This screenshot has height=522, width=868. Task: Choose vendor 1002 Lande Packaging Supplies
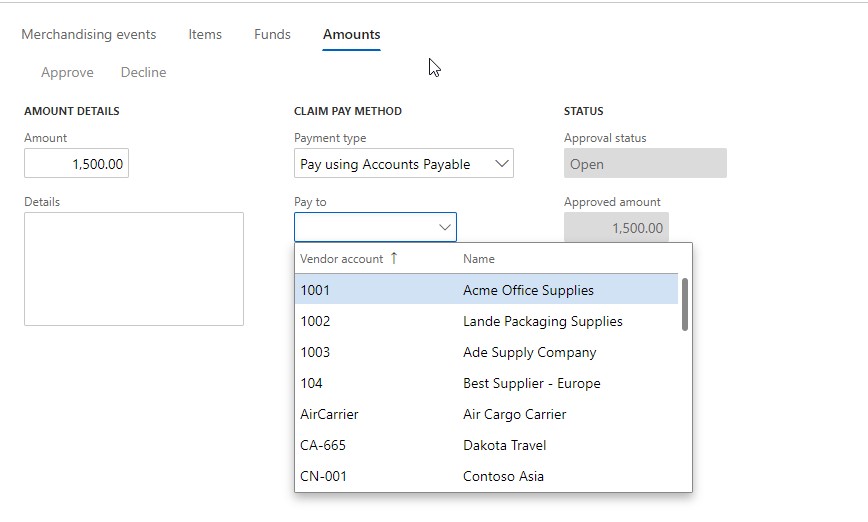[x=487, y=321]
